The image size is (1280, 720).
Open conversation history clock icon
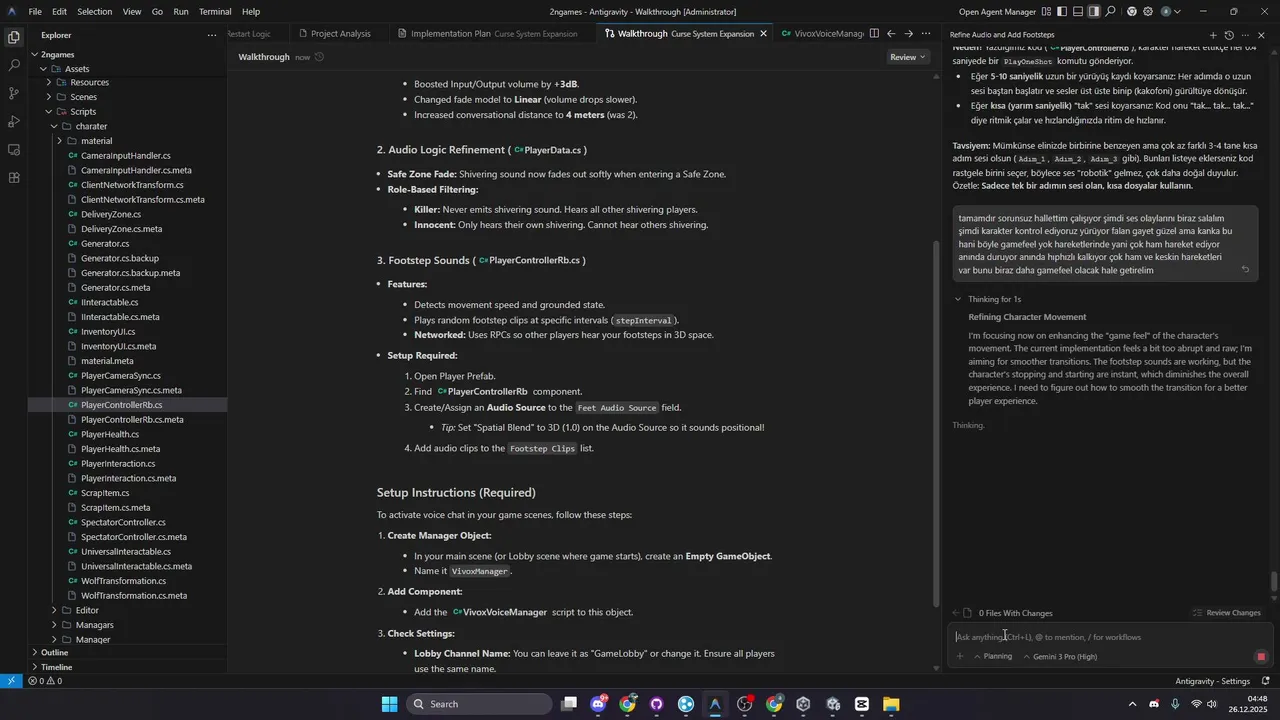[1229, 35]
